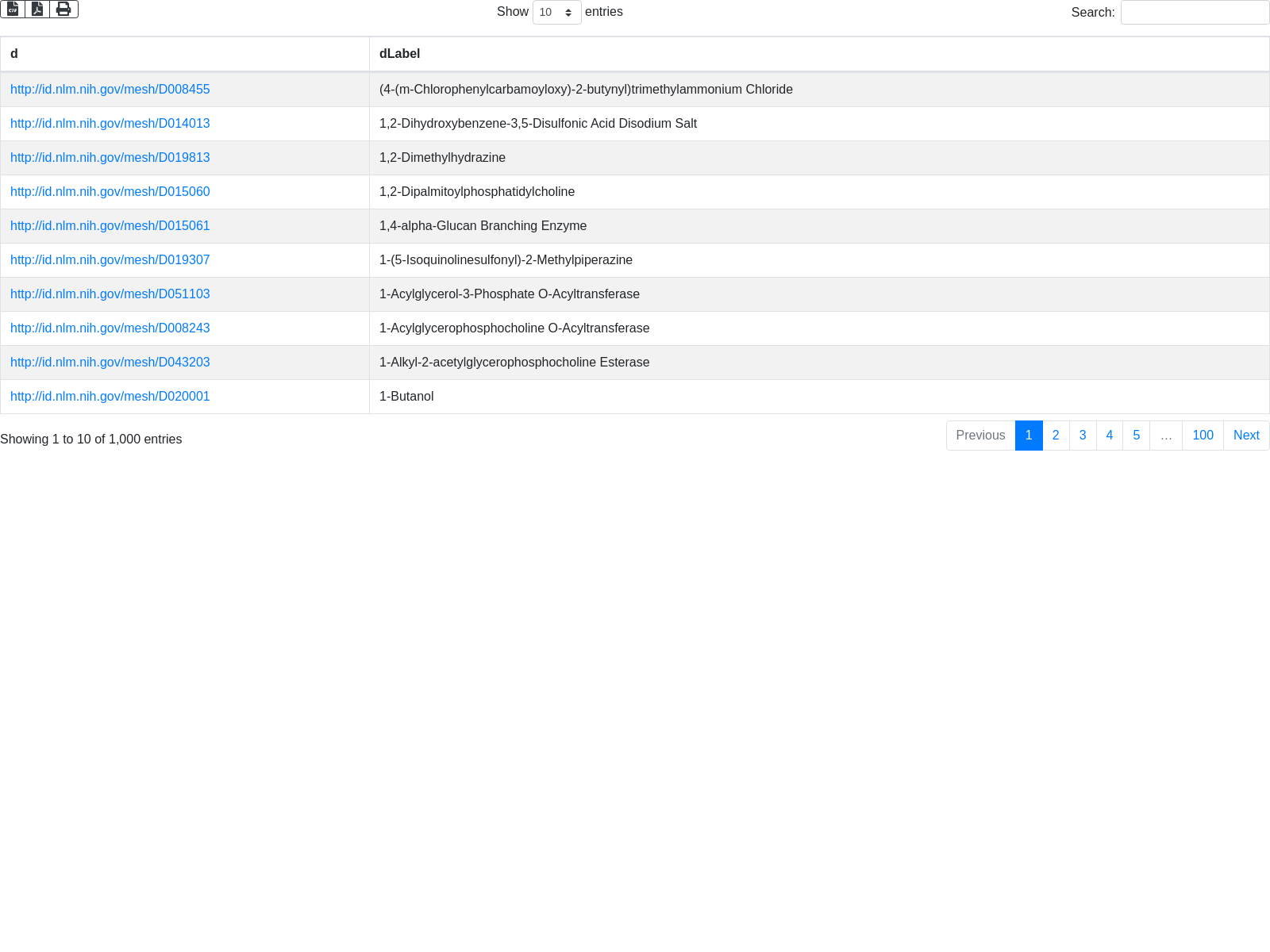The width and height of the screenshot is (1270, 952).
Task: Focus the Search input field
Action: [1195, 13]
